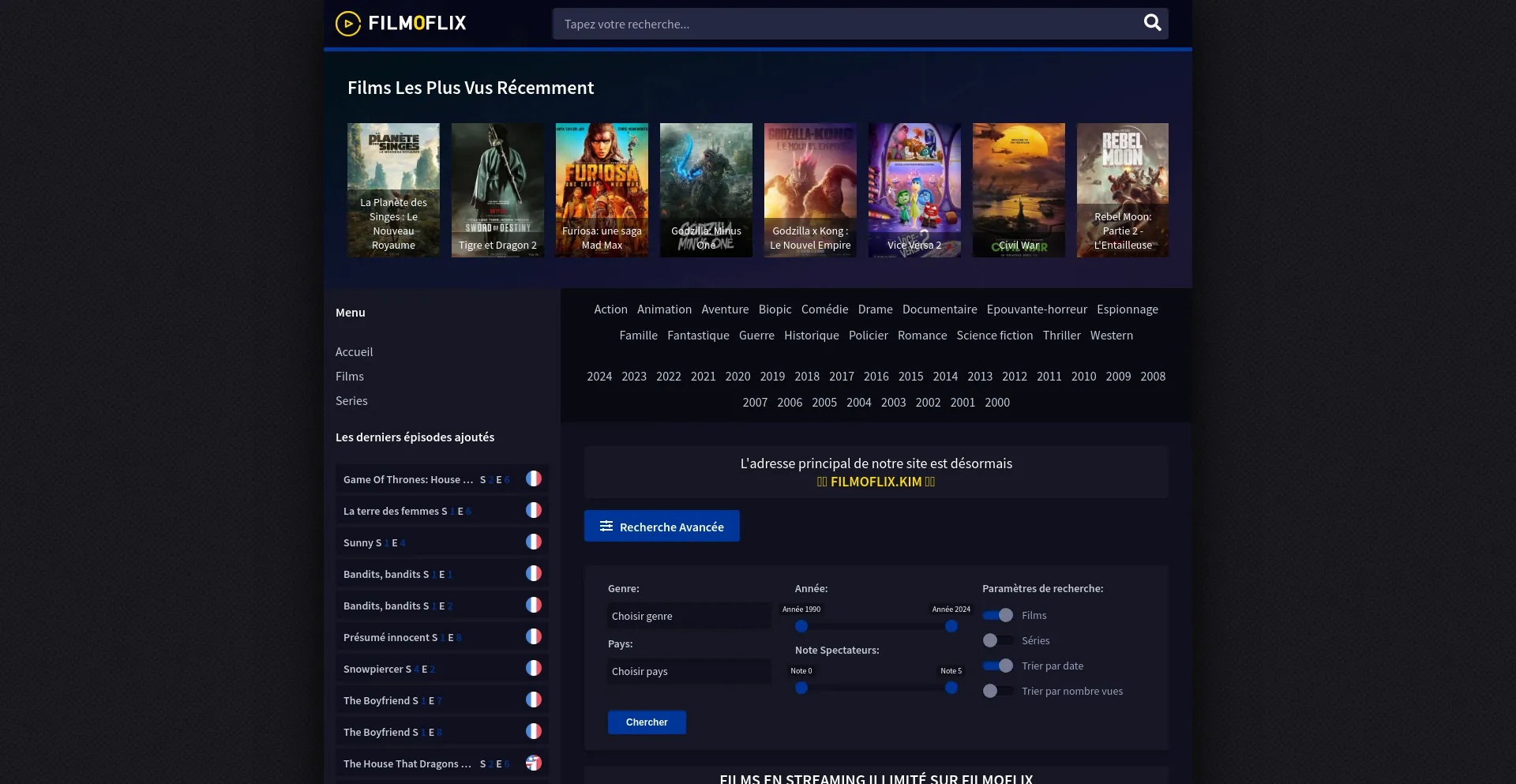Select the Romance genre
The image size is (1516, 784).
tap(922, 335)
